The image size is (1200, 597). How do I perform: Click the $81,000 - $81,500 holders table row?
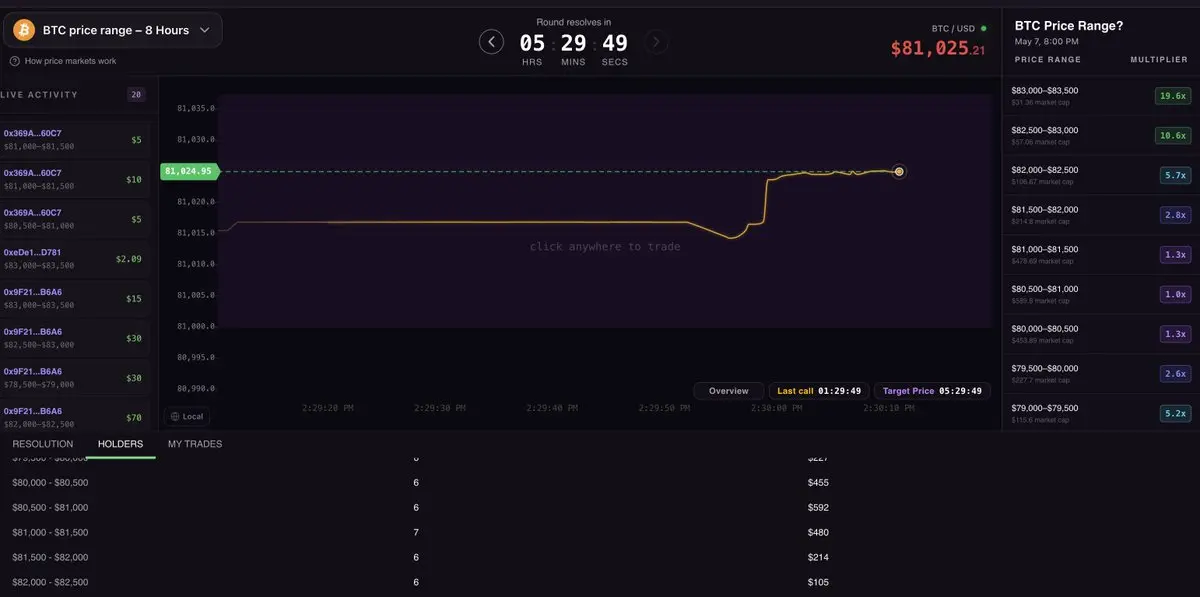600,532
